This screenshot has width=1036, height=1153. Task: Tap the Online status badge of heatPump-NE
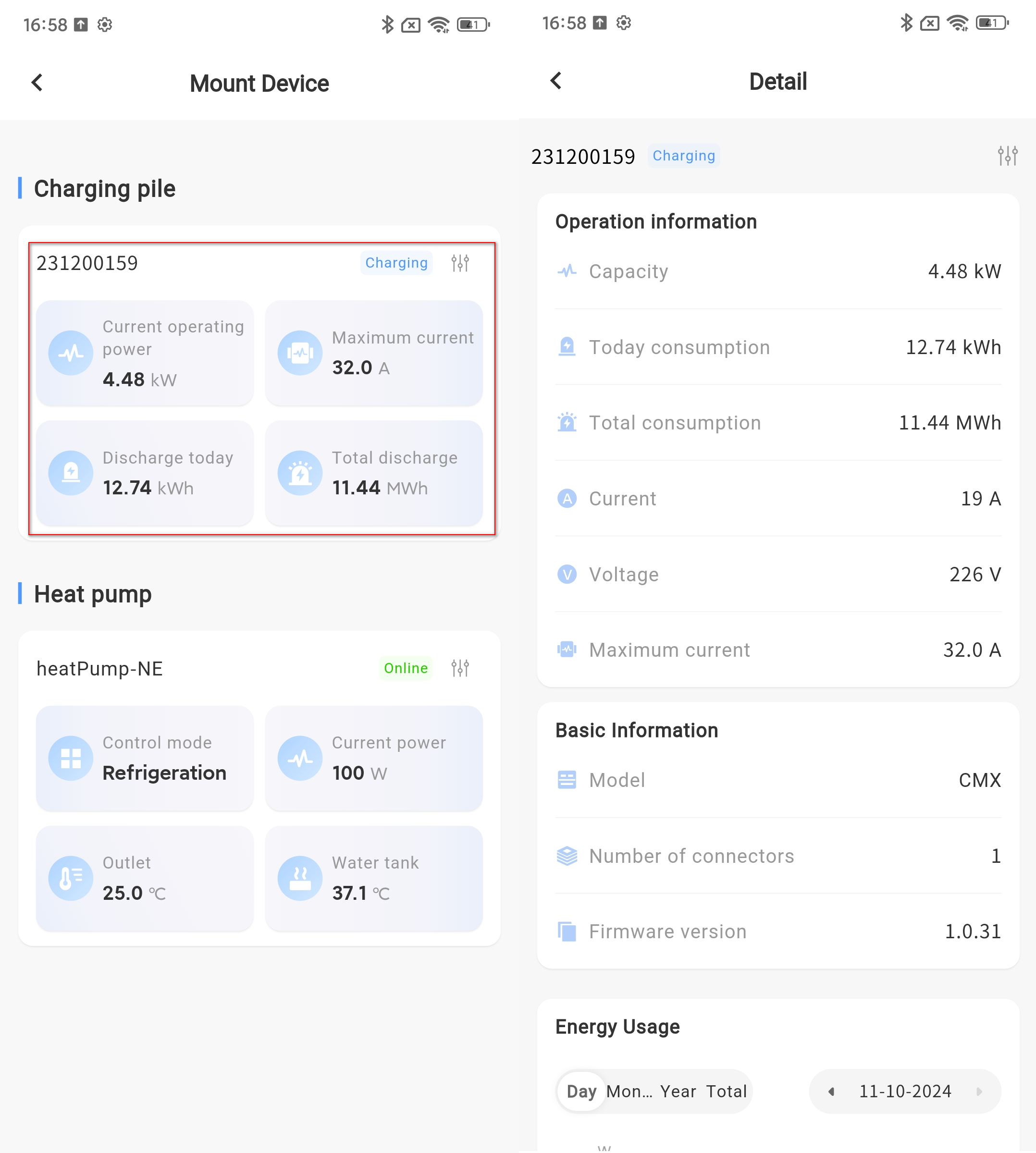point(405,668)
